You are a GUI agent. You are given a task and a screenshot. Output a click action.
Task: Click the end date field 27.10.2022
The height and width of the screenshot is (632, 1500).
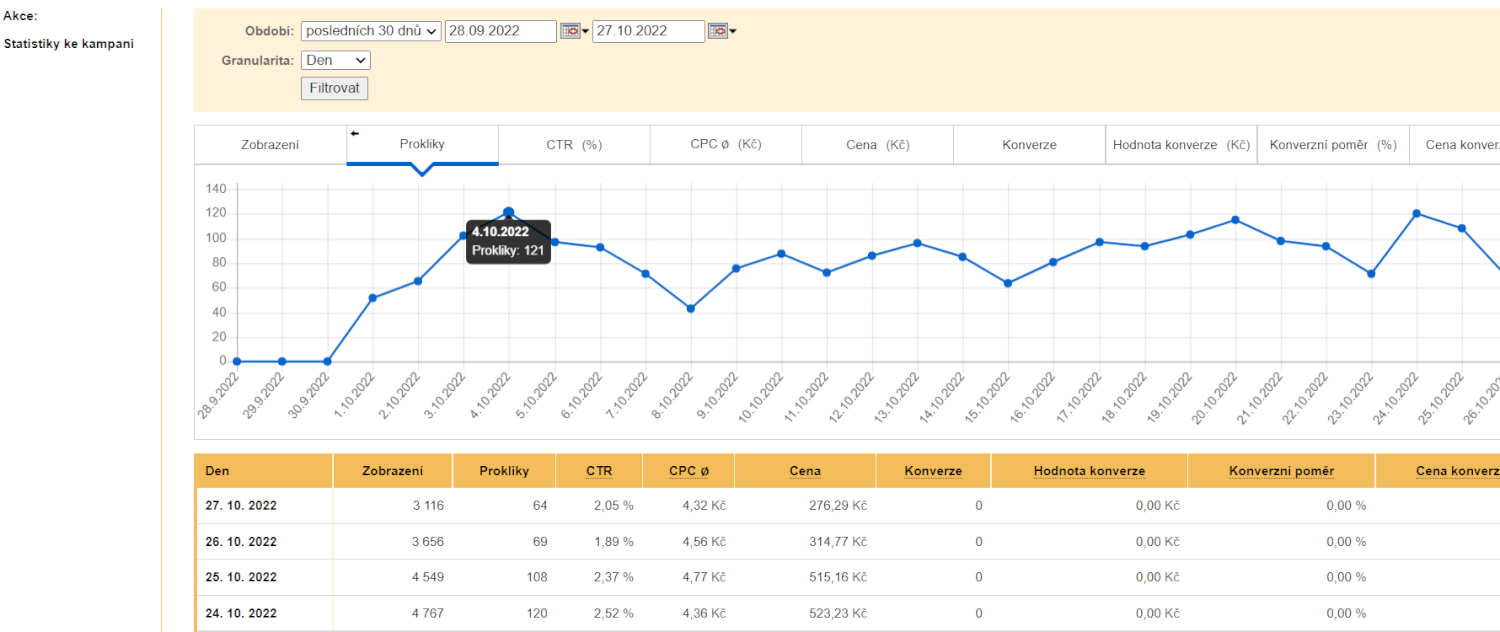click(648, 31)
